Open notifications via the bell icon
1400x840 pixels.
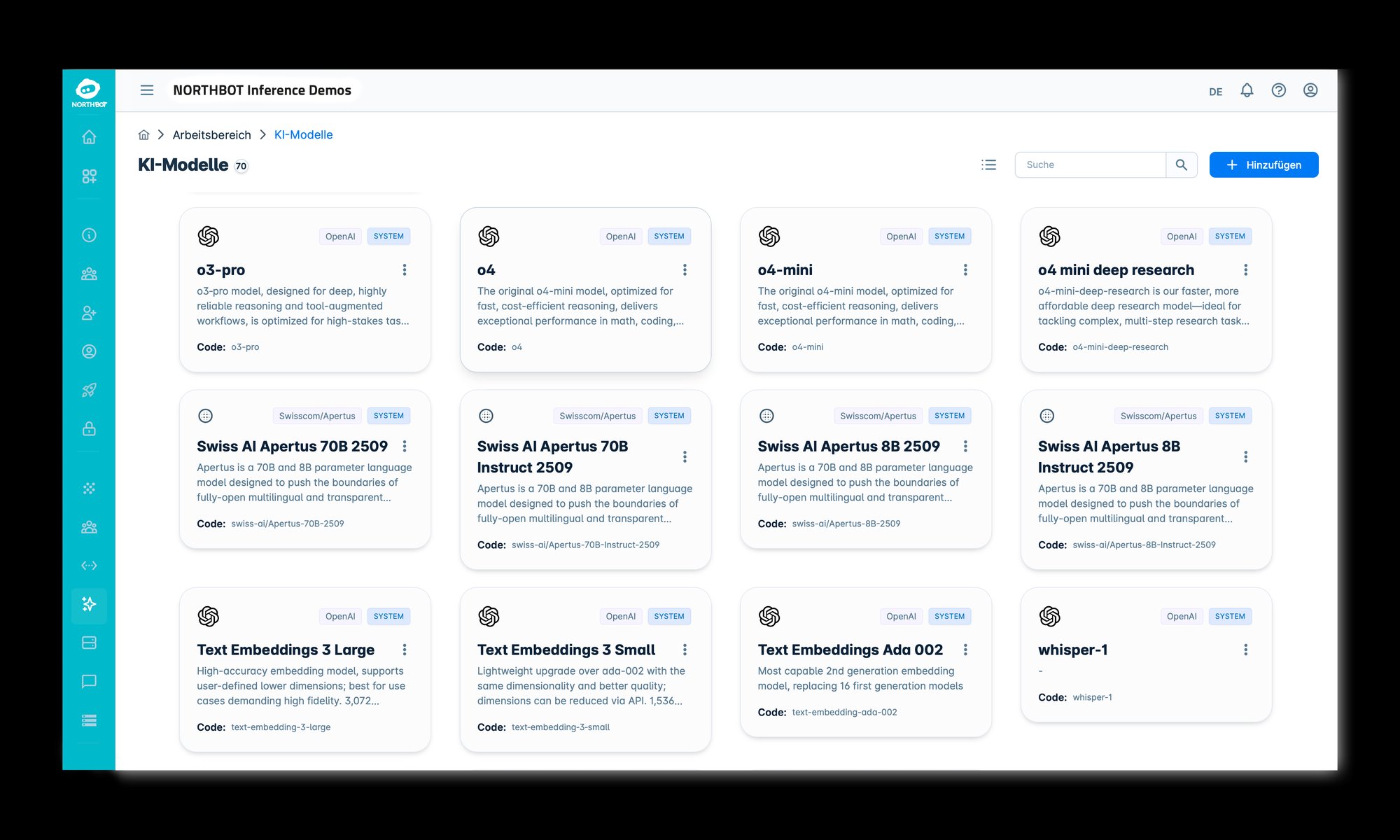coord(1247,90)
